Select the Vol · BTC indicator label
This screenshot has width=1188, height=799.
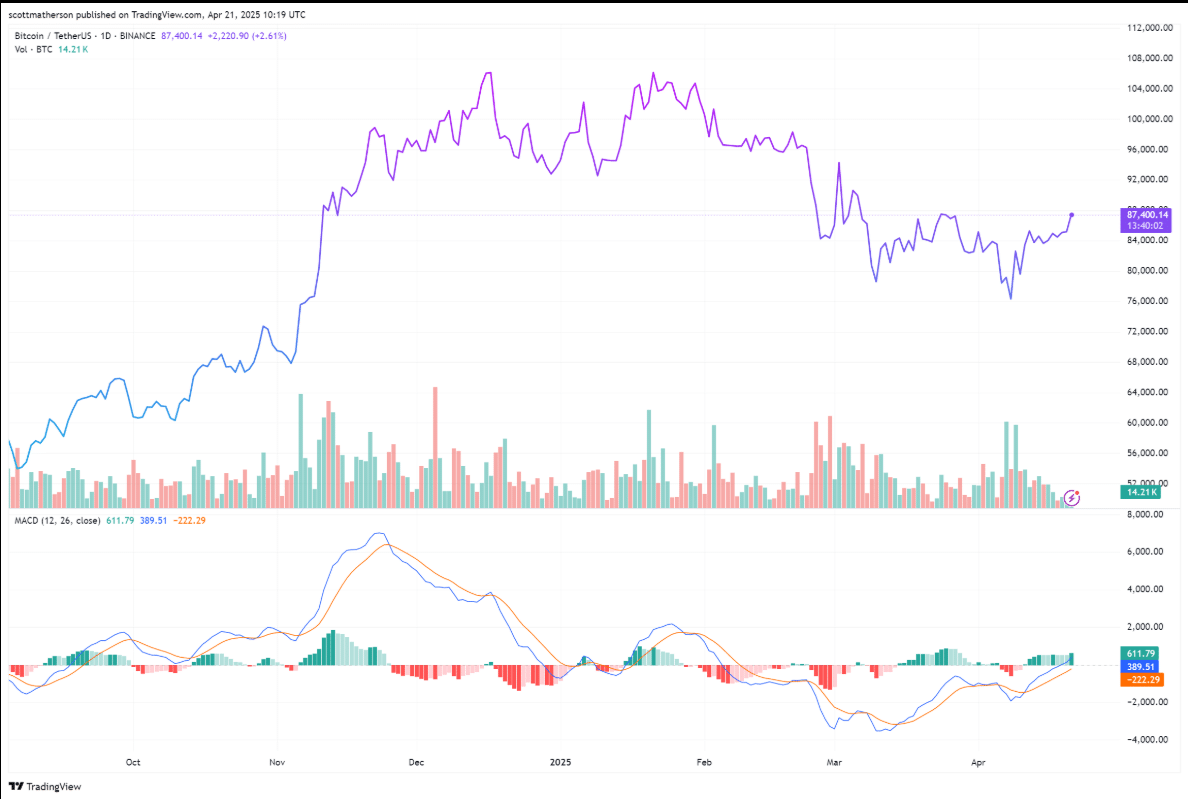click(34, 48)
